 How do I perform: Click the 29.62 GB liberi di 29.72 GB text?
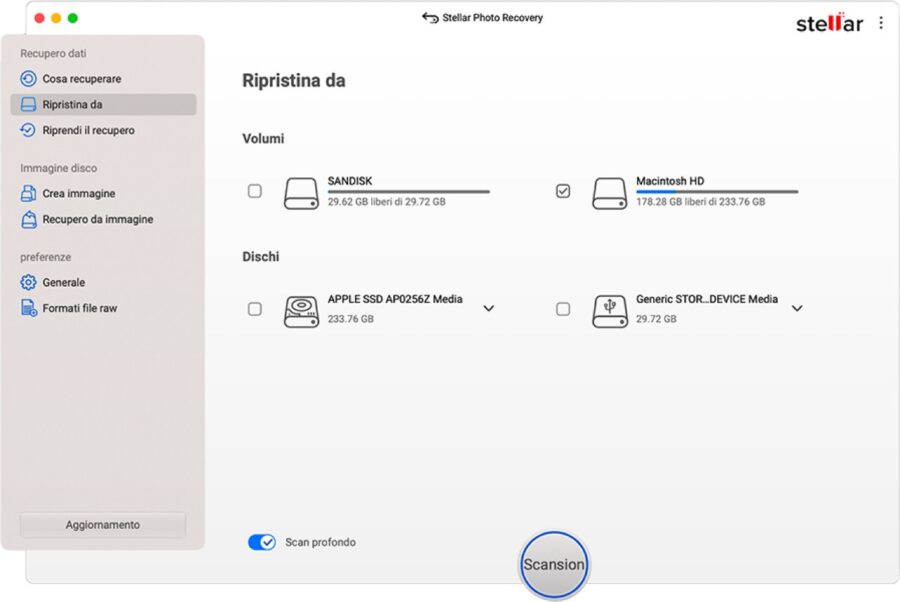pos(386,201)
